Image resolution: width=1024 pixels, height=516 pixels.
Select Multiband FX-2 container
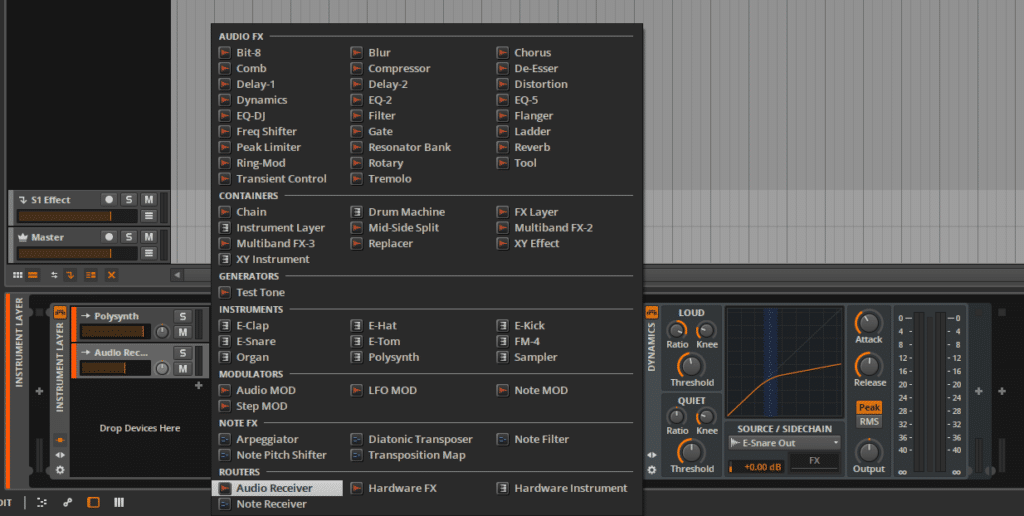[x=553, y=227]
